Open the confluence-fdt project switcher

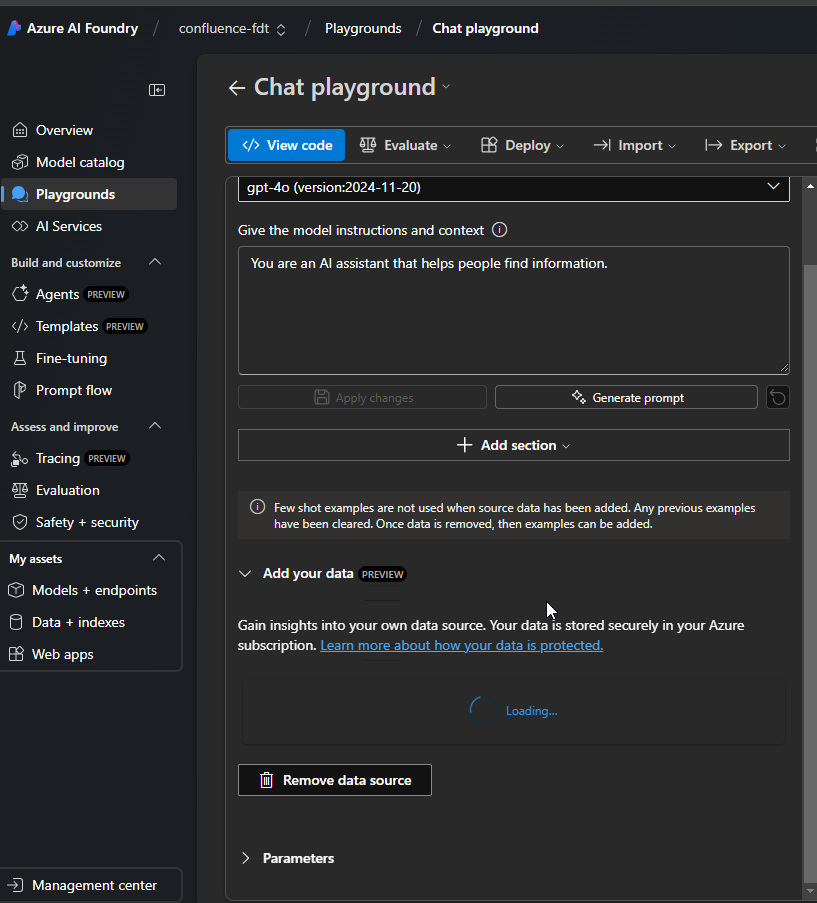pyautogui.click(x=232, y=29)
